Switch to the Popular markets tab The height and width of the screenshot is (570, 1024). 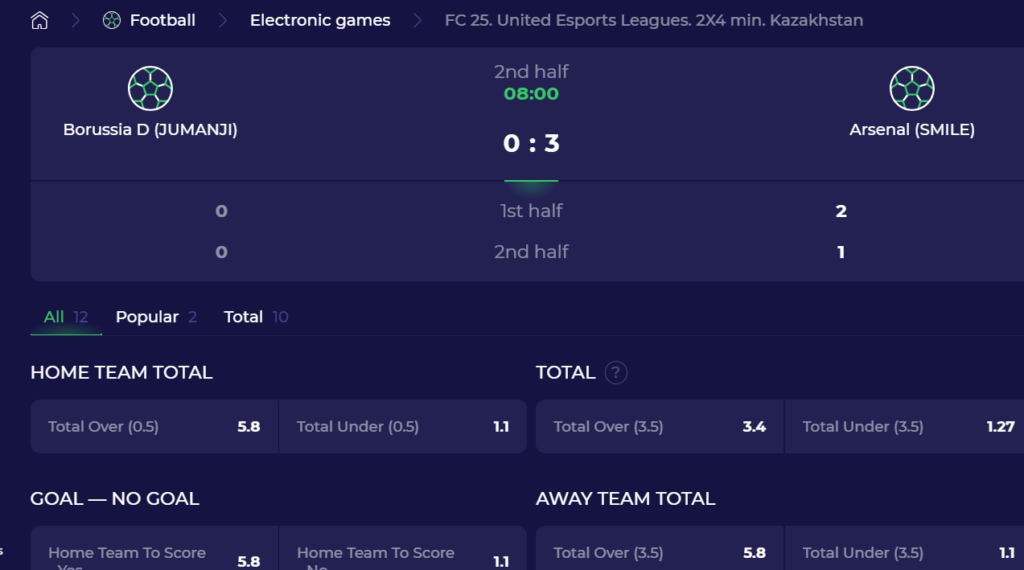click(x=156, y=317)
